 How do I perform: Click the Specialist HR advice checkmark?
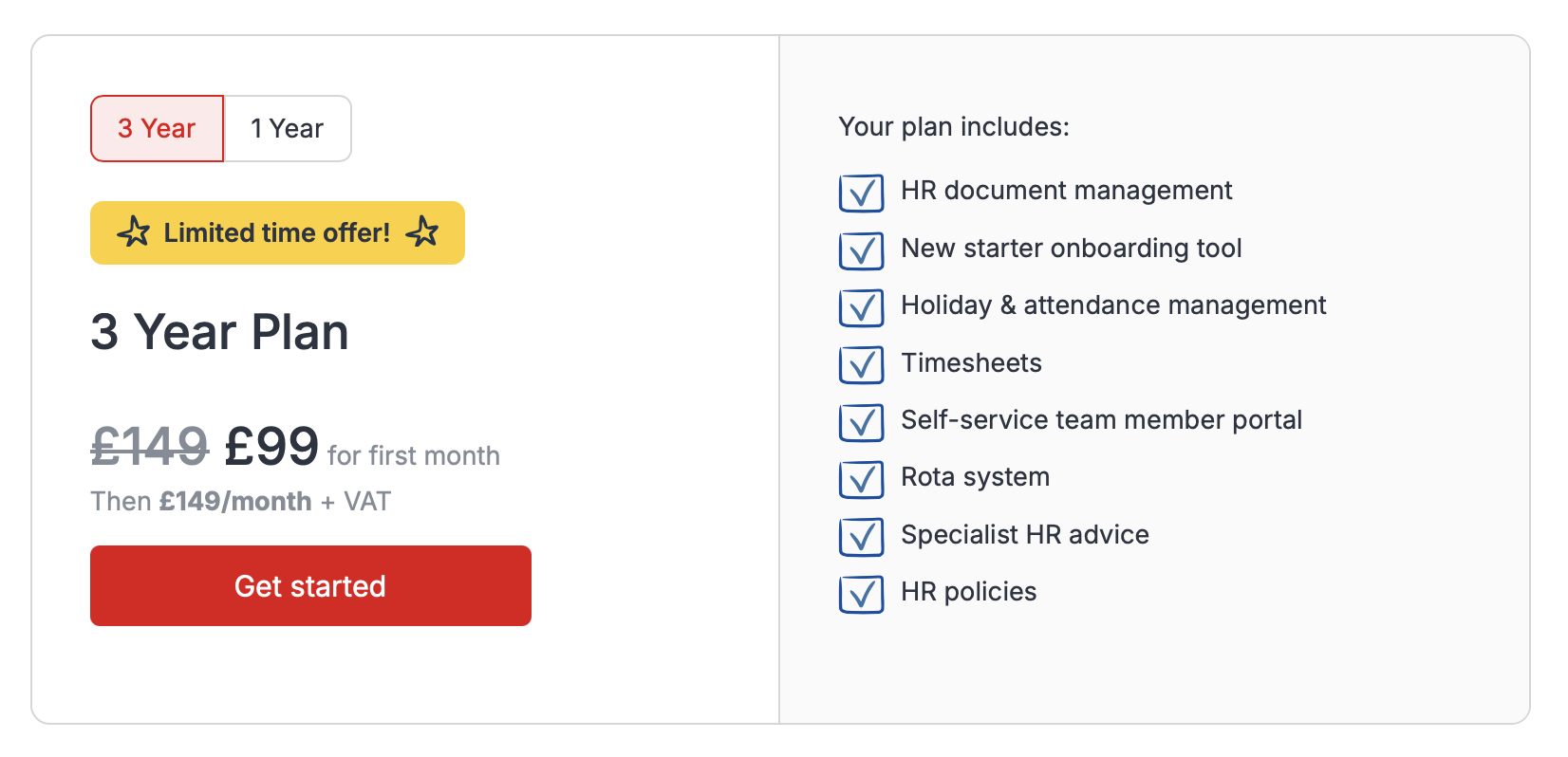(x=861, y=537)
